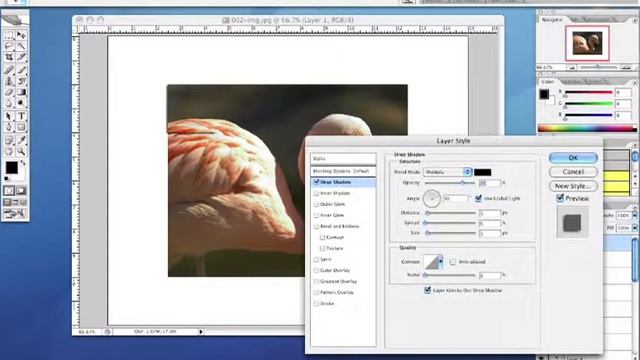The height and width of the screenshot is (360, 640).
Task: Select the Gradient tool
Action: pyautogui.click(x=21, y=92)
